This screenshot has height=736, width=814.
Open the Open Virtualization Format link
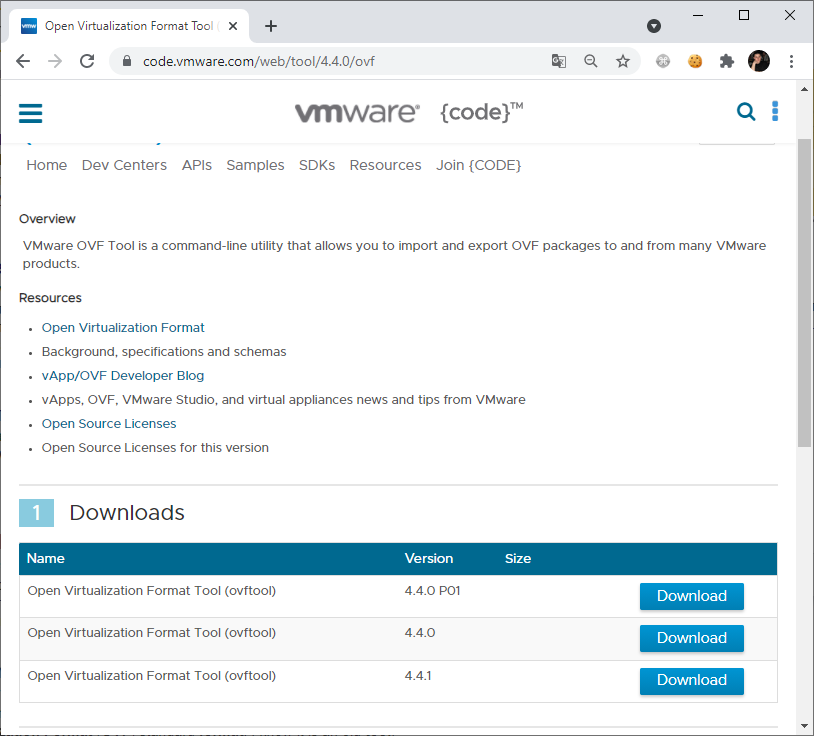pos(123,328)
